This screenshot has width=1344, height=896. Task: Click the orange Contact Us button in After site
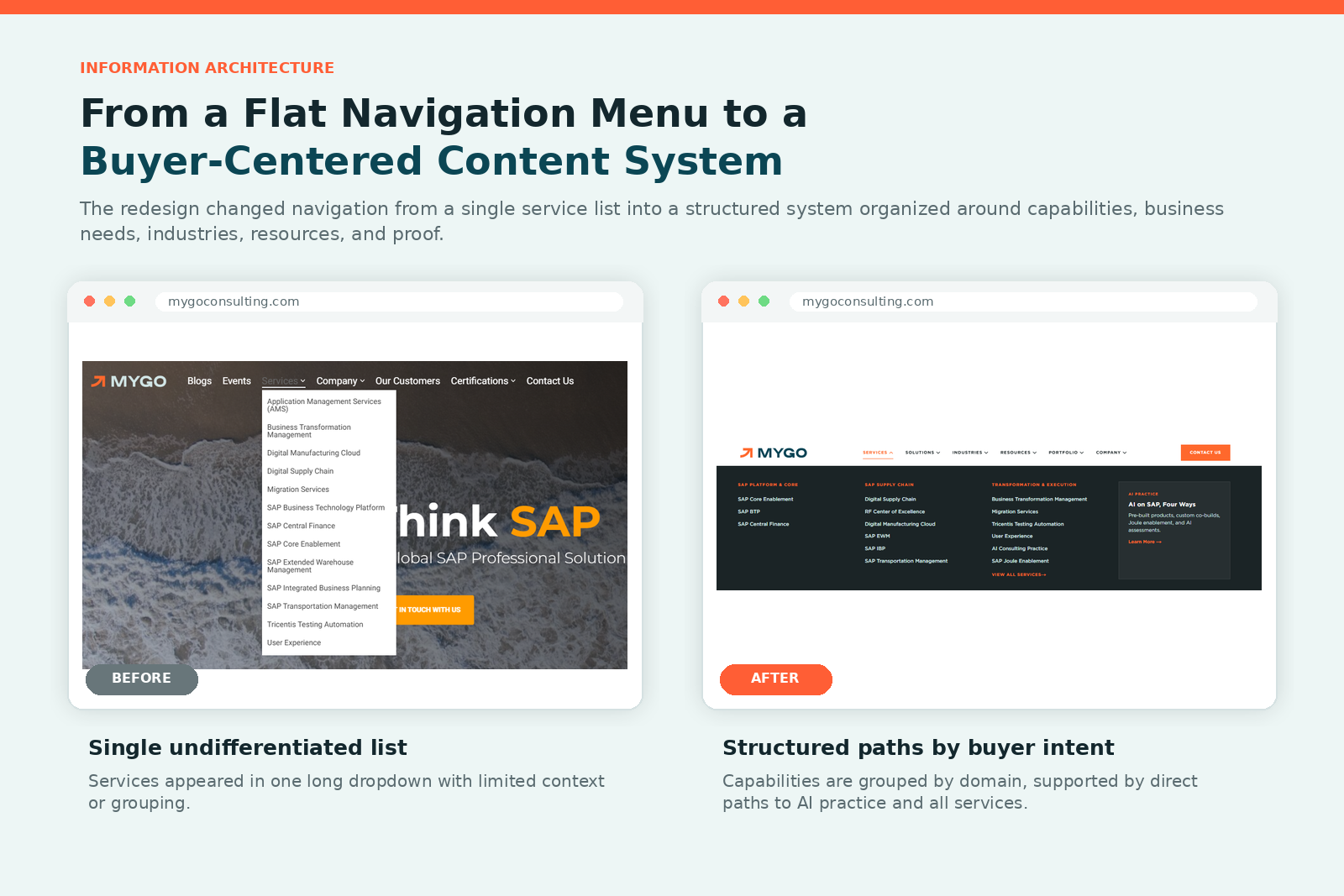click(1205, 453)
